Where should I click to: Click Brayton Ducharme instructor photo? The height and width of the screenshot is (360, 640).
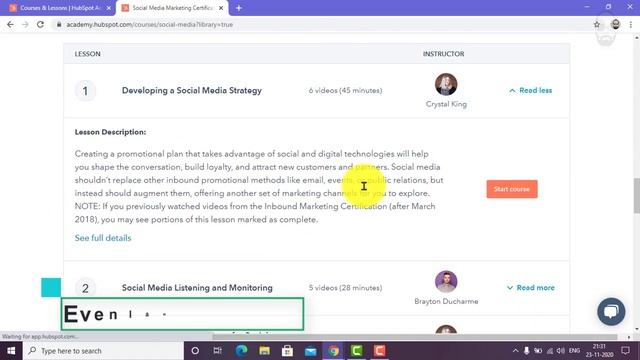[446, 281]
